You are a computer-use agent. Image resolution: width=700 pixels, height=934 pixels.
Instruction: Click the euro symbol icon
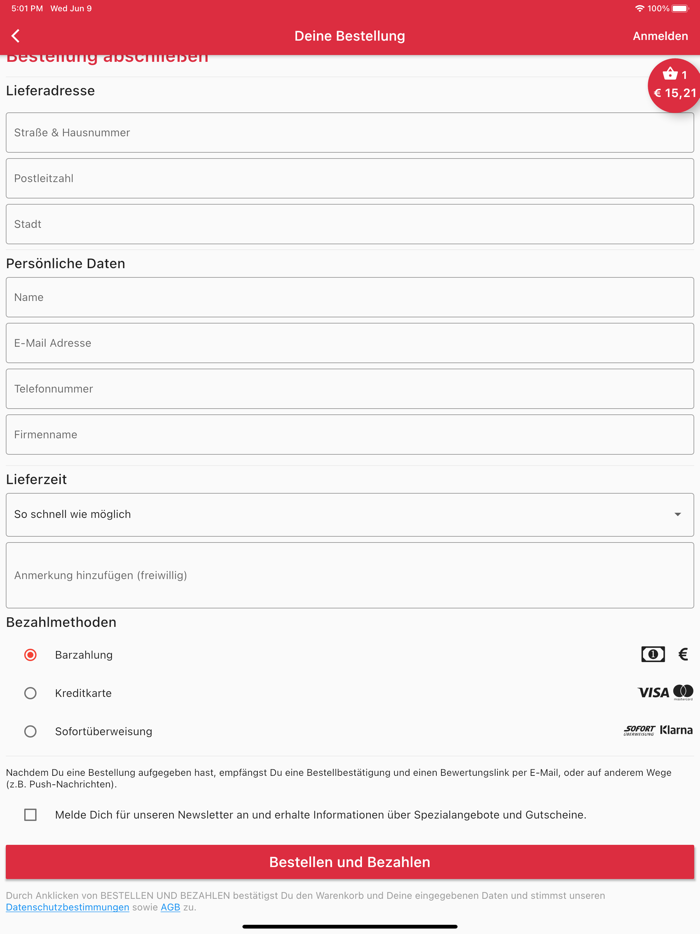(683, 655)
